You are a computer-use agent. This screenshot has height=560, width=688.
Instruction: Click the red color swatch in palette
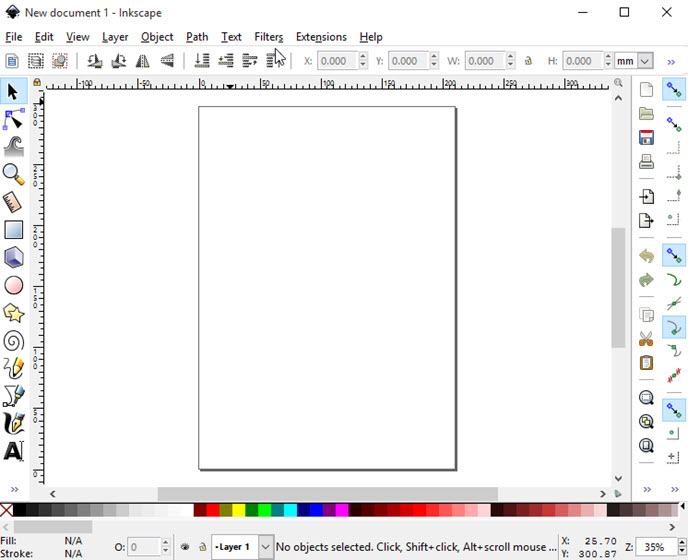[x=213, y=511]
